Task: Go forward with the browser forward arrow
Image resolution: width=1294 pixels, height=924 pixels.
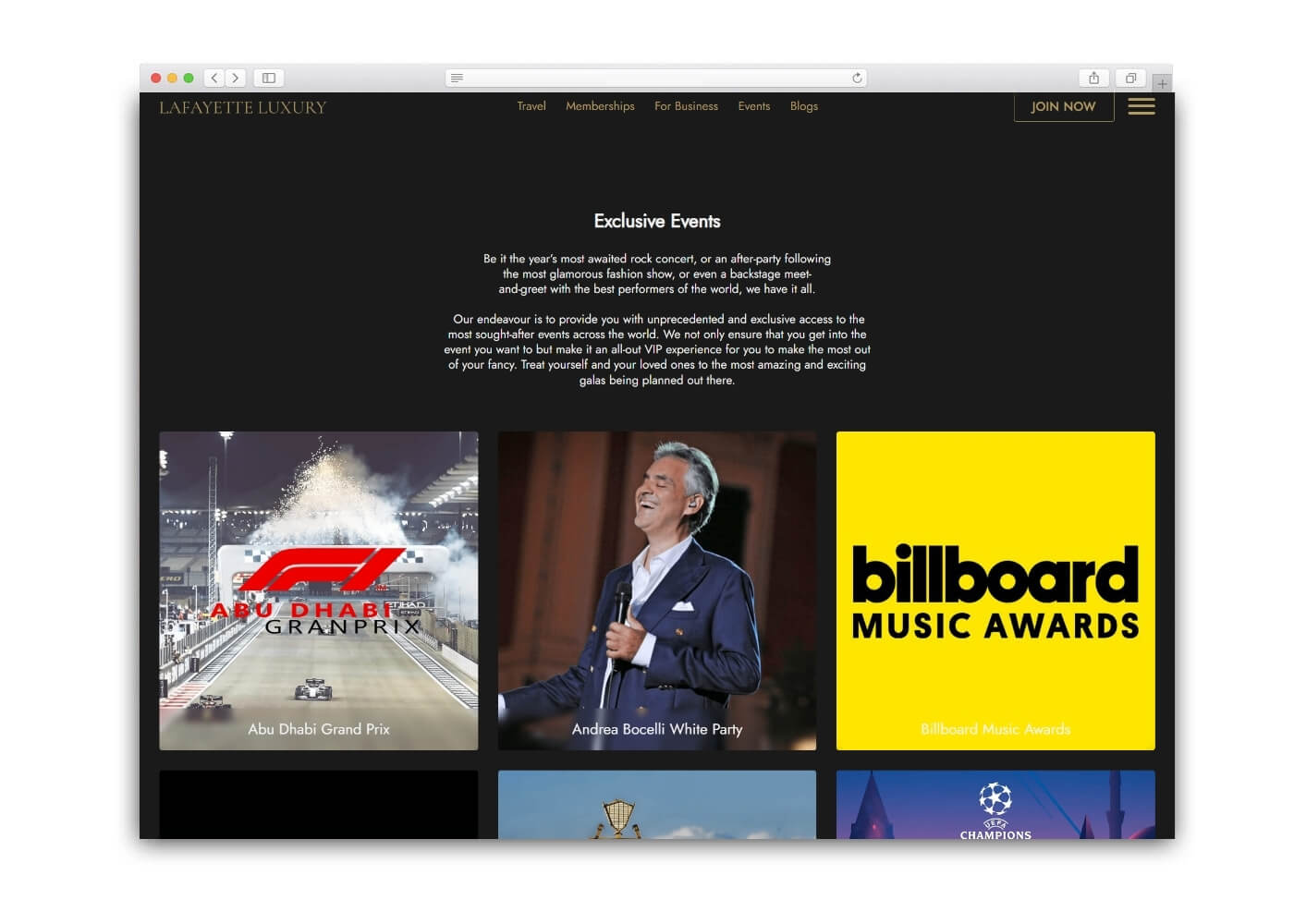Action: pos(236,79)
